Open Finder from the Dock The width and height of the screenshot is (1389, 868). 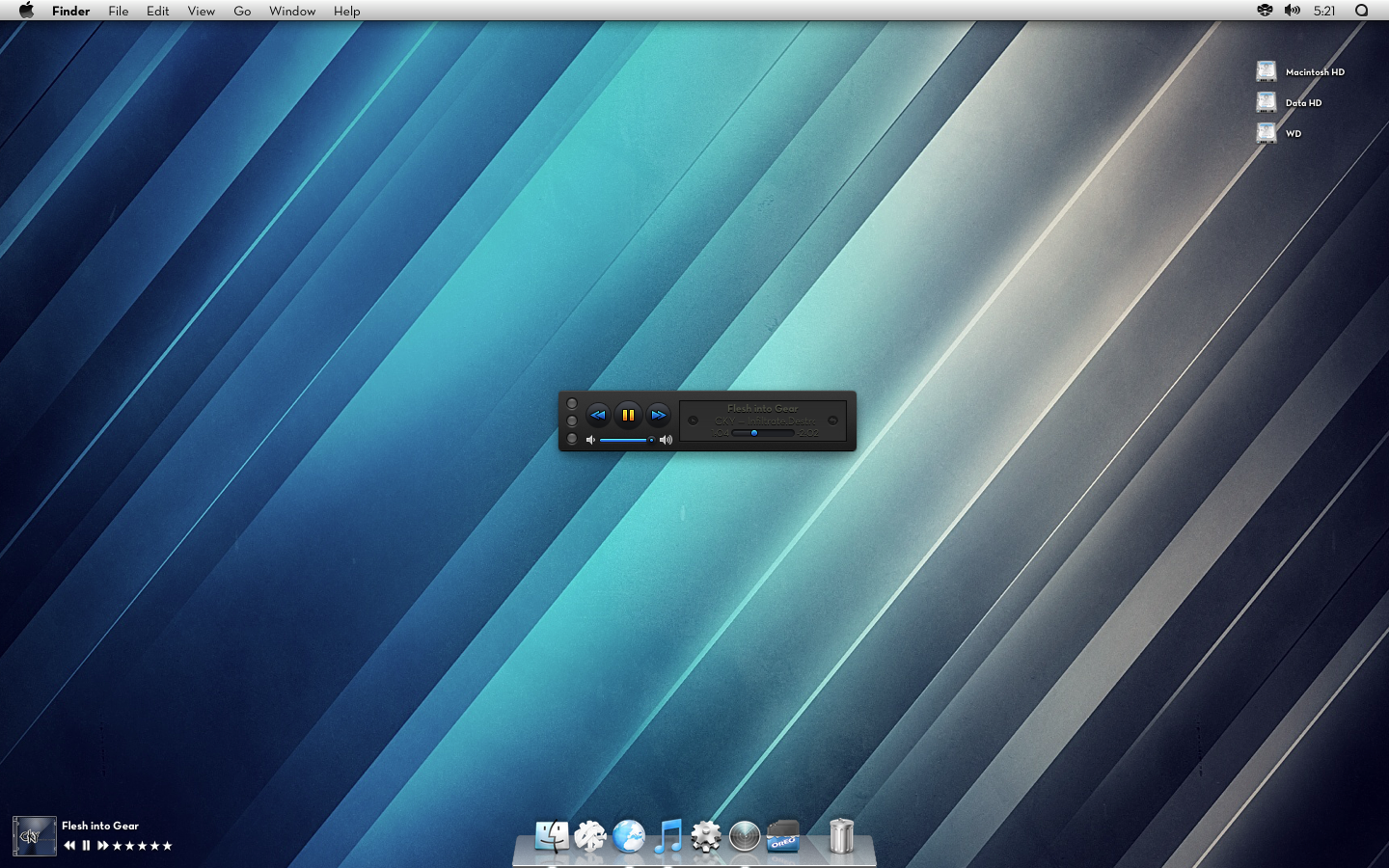pyautogui.click(x=552, y=836)
